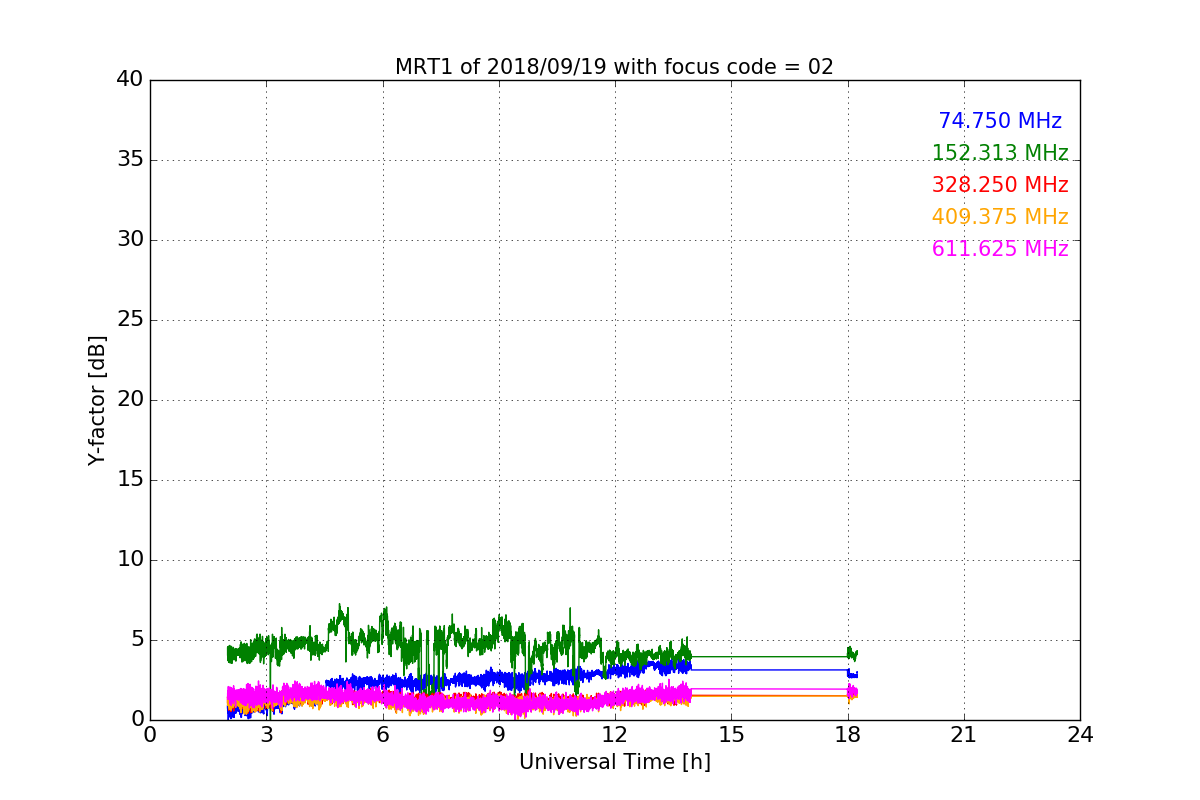Click the x-axis tick label '9'
This screenshot has height=800, width=1200.
[499, 735]
